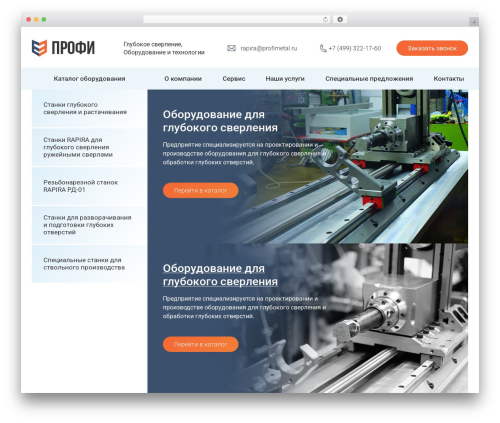Open Станки для разворачивания category
This screenshot has height=423, width=500.
click(x=89, y=225)
